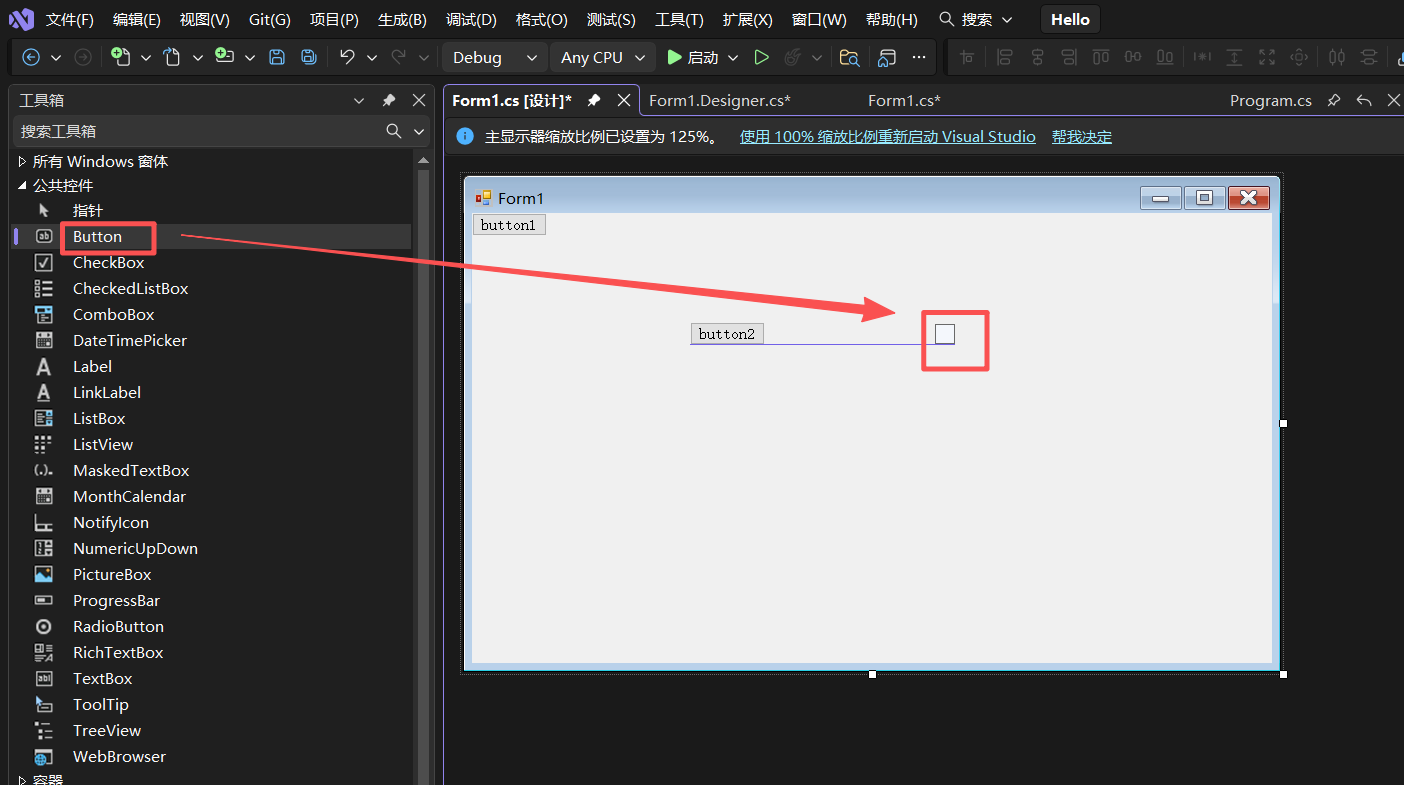Viewport: 1404px width, 785px height.
Task: Open the 视图(V) menu
Action: pyautogui.click(x=205, y=20)
